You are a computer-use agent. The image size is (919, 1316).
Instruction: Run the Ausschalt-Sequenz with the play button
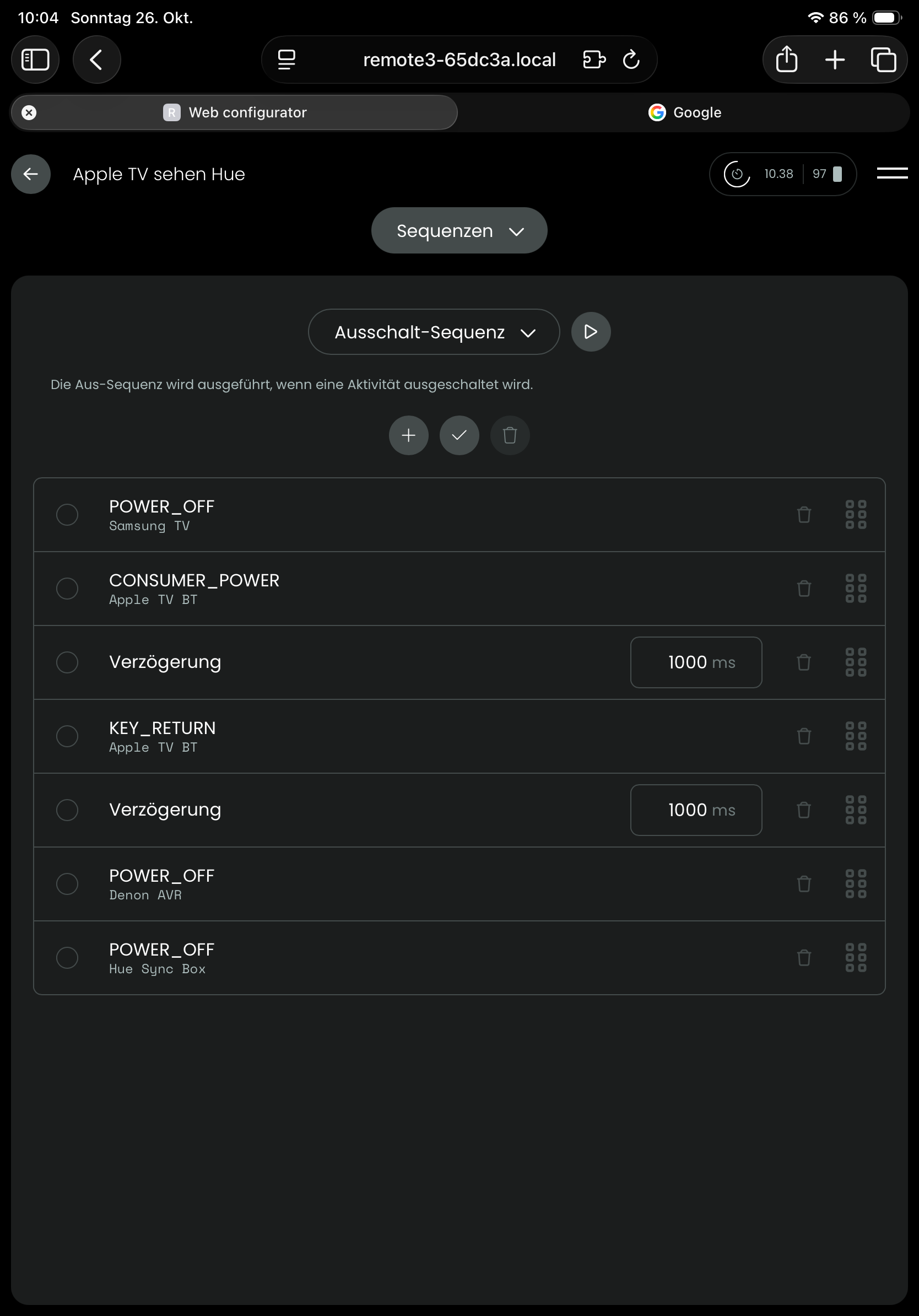591,332
